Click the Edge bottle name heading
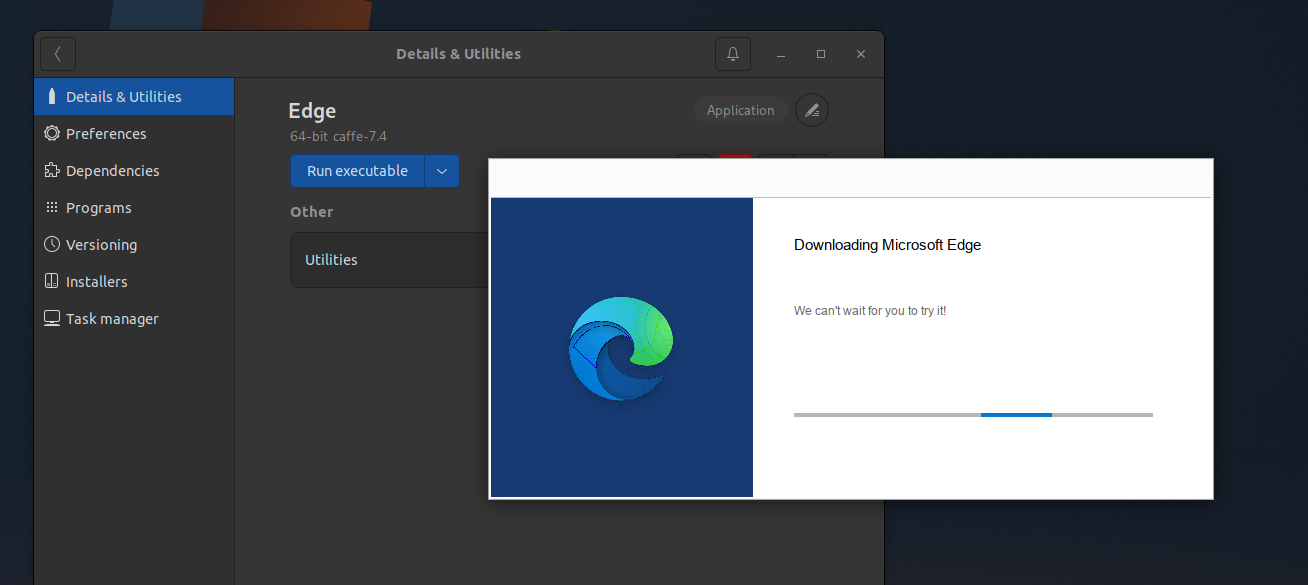 point(312,111)
